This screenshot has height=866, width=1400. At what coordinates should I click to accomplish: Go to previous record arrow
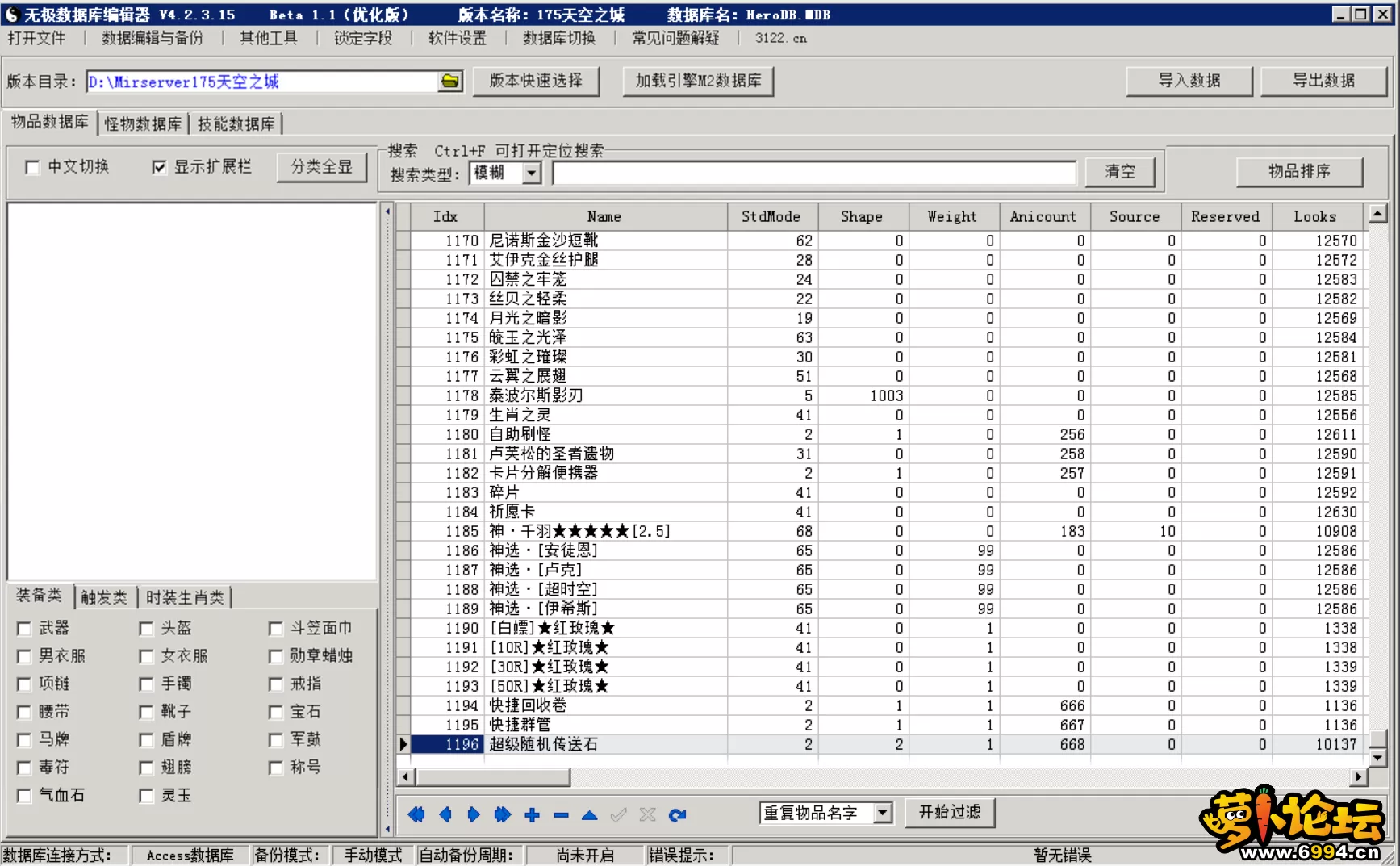pos(445,814)
